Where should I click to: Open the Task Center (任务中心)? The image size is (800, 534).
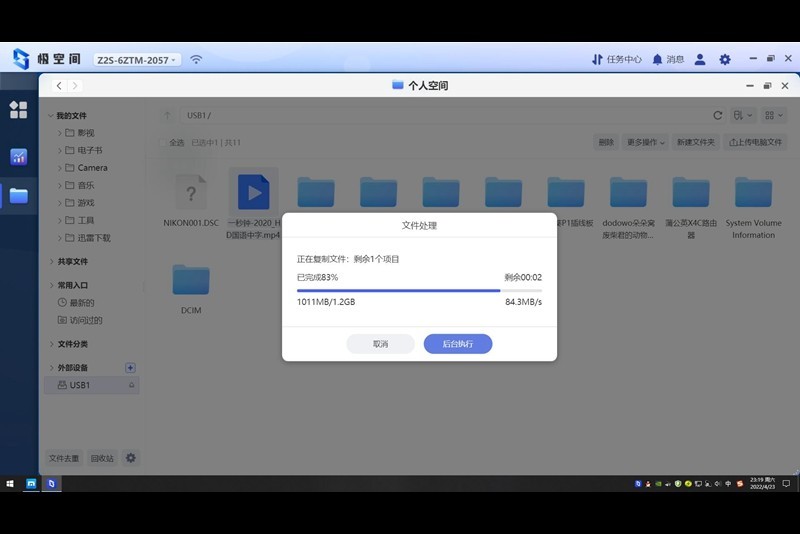pos(616,60)
